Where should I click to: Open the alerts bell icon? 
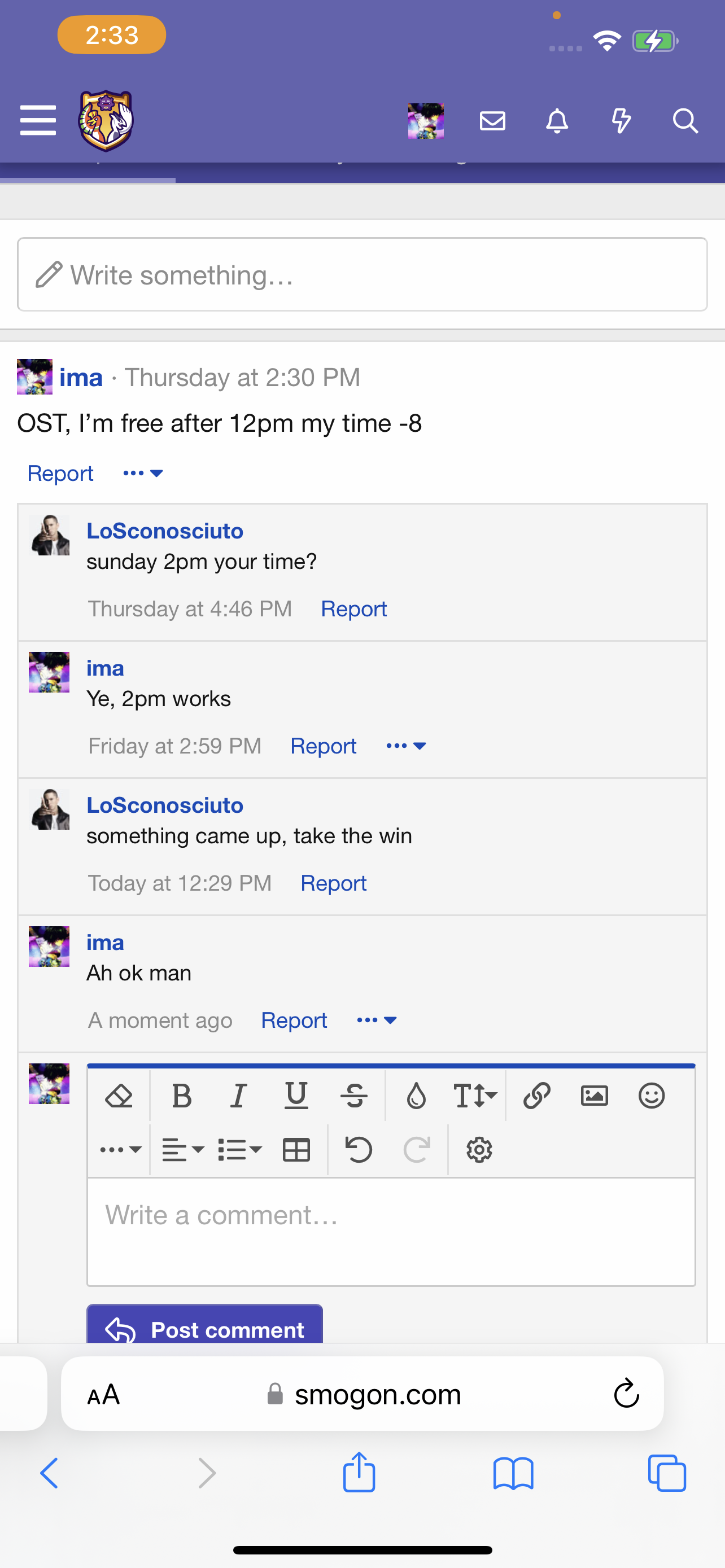[x=557, y=121]
